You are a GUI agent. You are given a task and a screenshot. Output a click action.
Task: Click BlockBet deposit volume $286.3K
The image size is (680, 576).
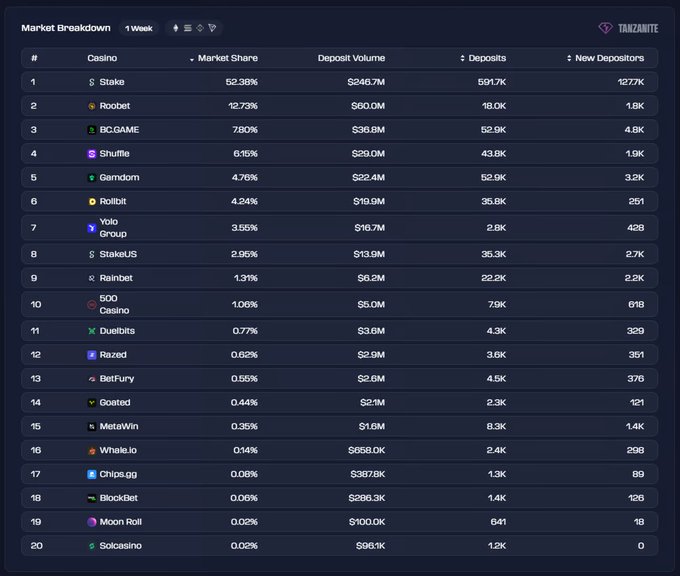[366, 498]
